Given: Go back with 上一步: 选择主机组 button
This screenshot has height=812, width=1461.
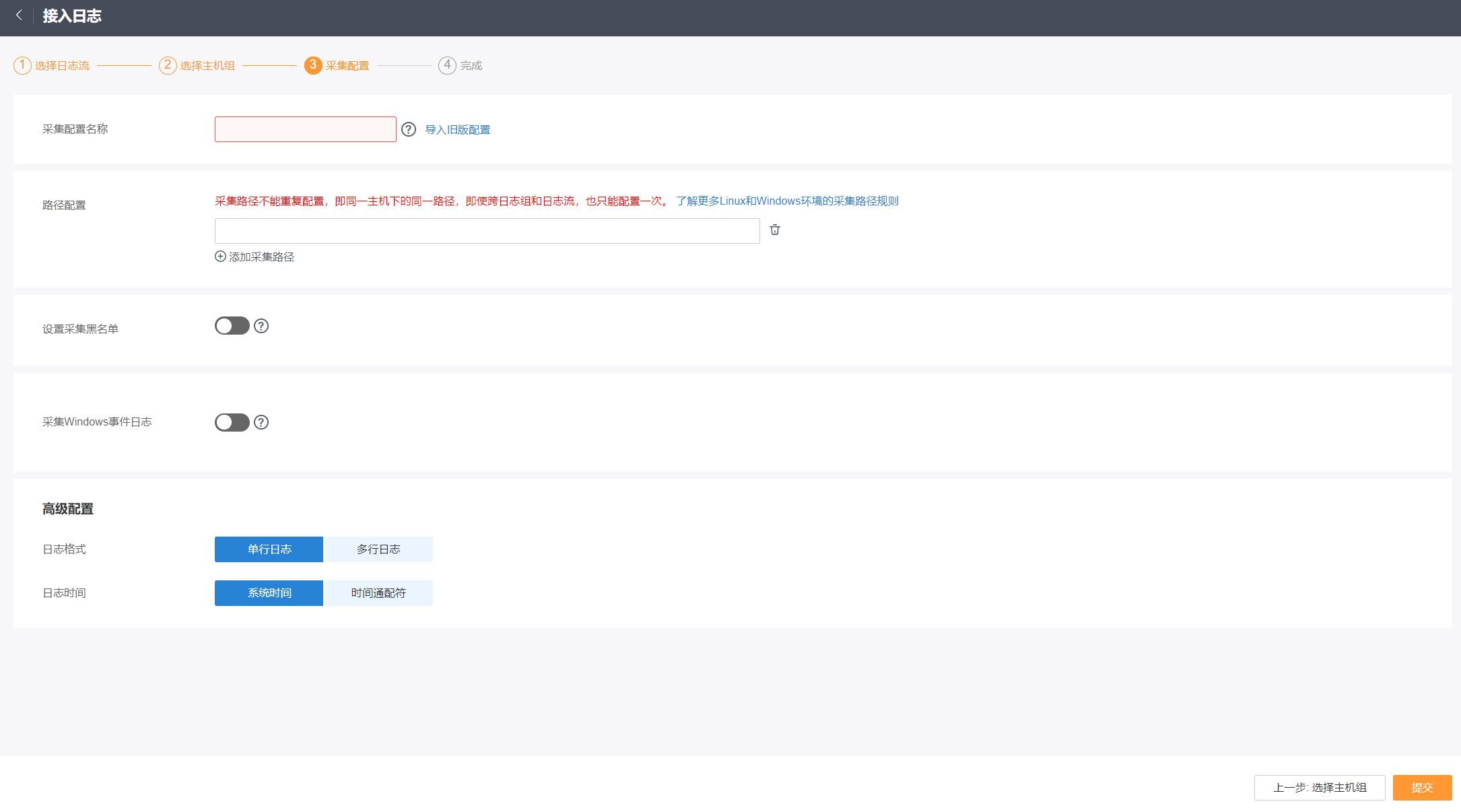Looking at the screenshot, I should pyautogui.click(x=1319, y=788).
